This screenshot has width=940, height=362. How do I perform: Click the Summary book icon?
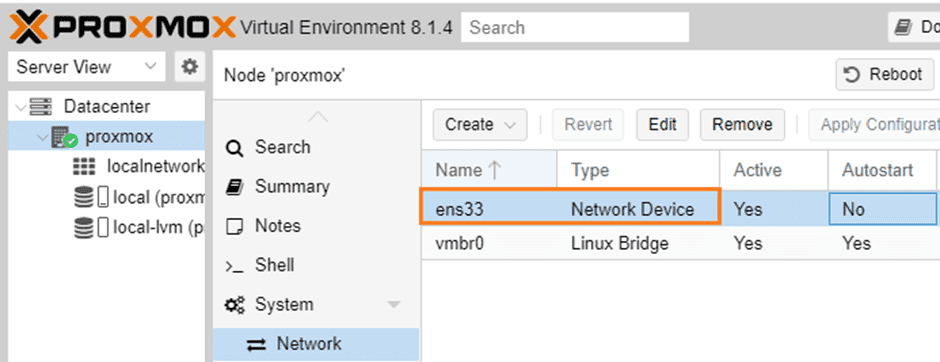point(235,187)
